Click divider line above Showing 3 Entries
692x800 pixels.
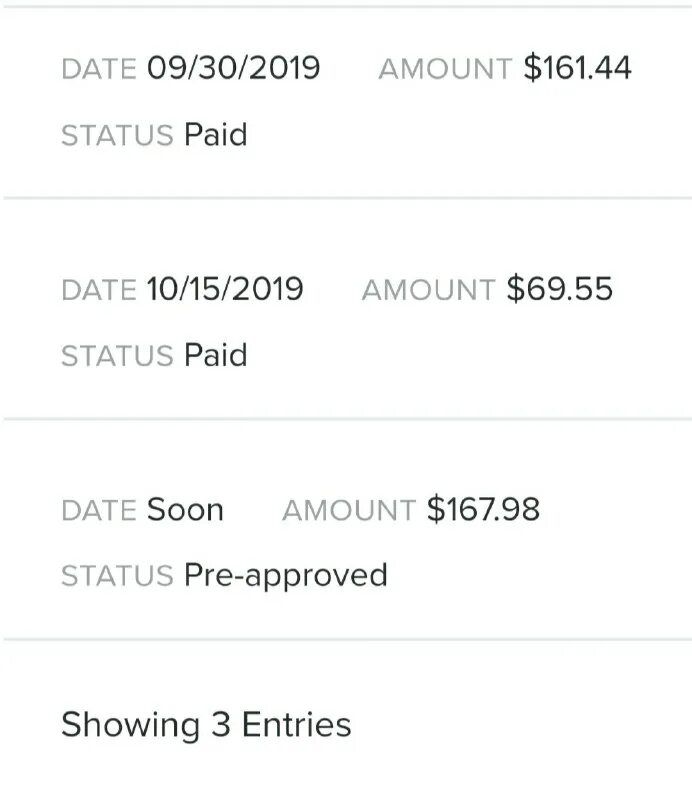click(x=346, y=638)
